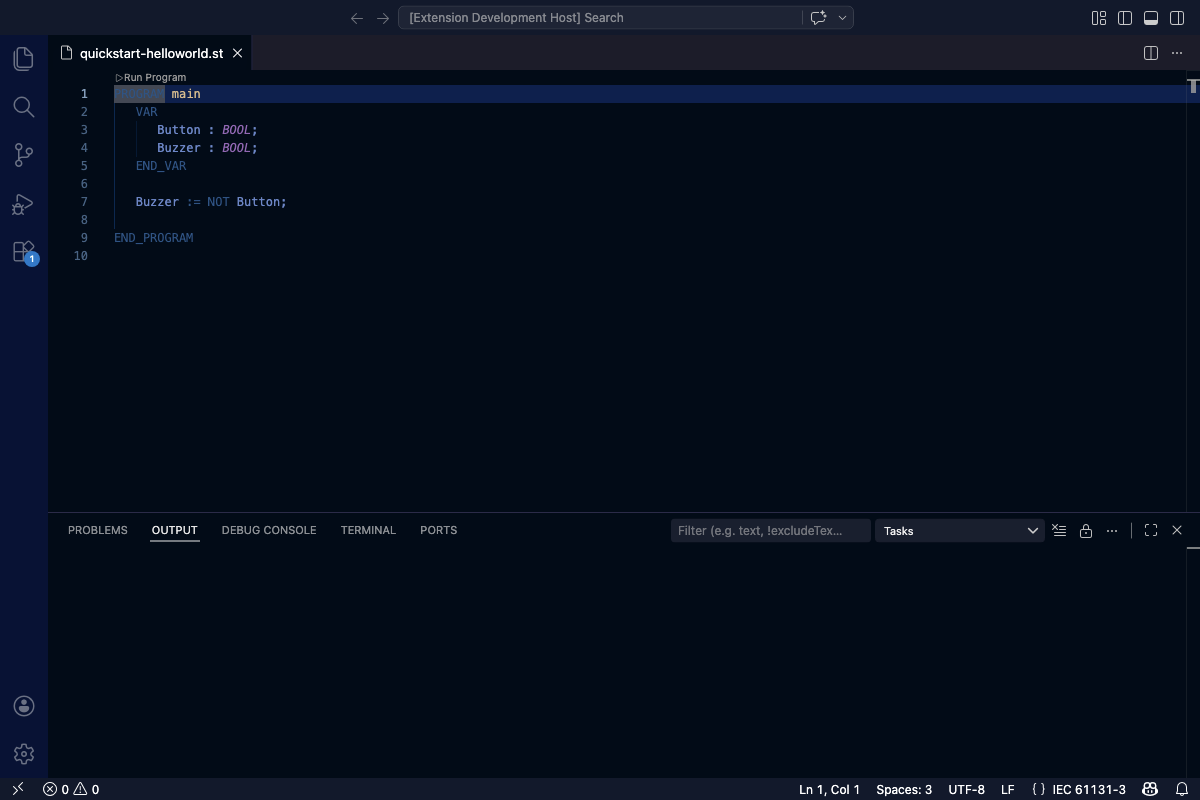Open more actions menu in the Output panel
This screenshot has height=800, width=1200.
click(x=1112, y=530)
